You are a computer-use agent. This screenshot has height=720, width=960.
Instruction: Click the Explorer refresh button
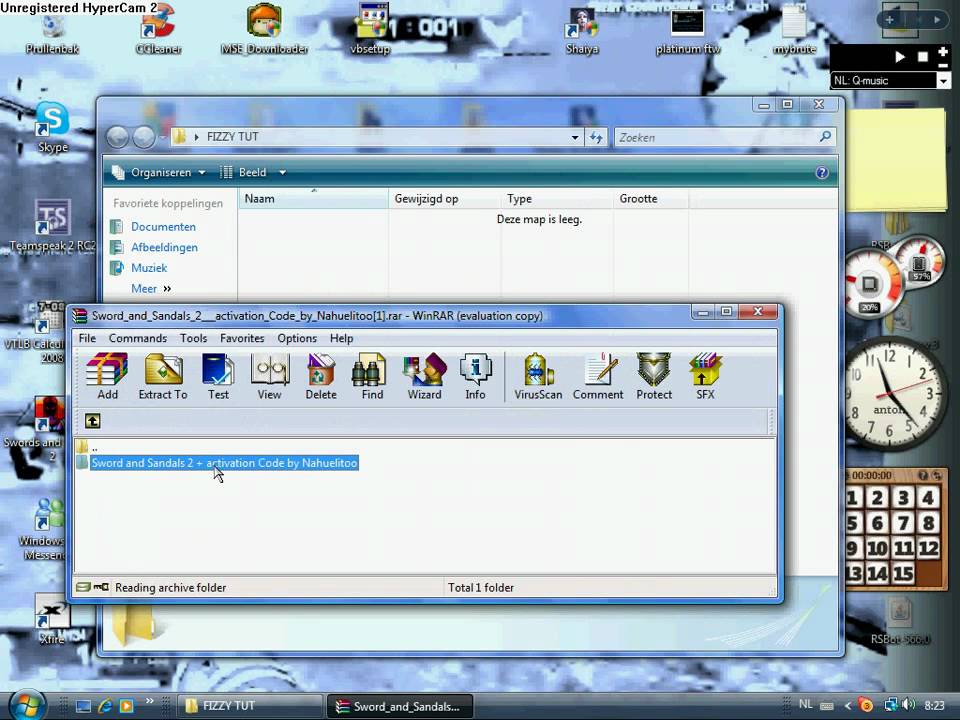596,137
